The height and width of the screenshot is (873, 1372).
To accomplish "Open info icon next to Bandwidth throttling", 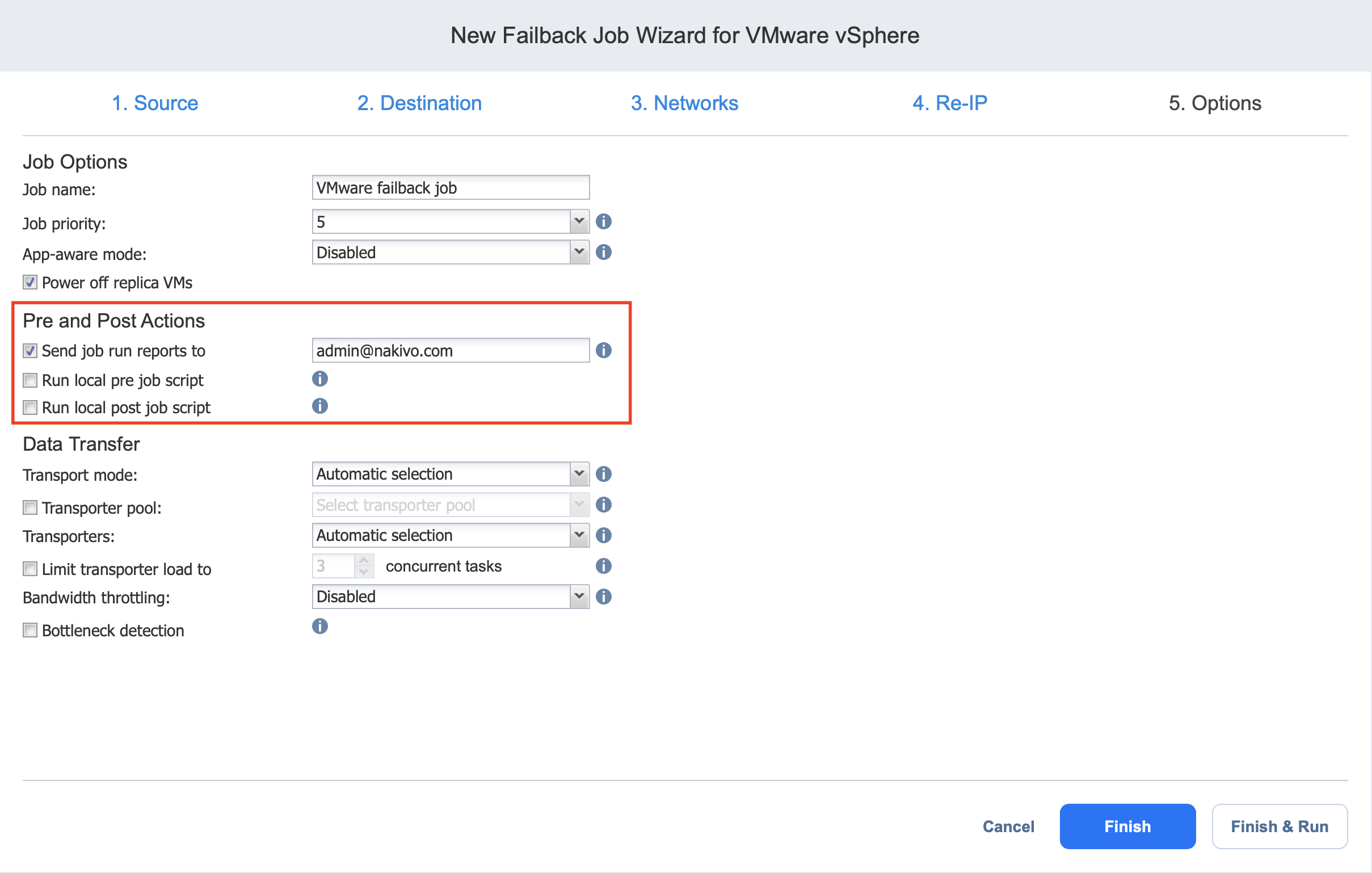I will pos(603,597).
